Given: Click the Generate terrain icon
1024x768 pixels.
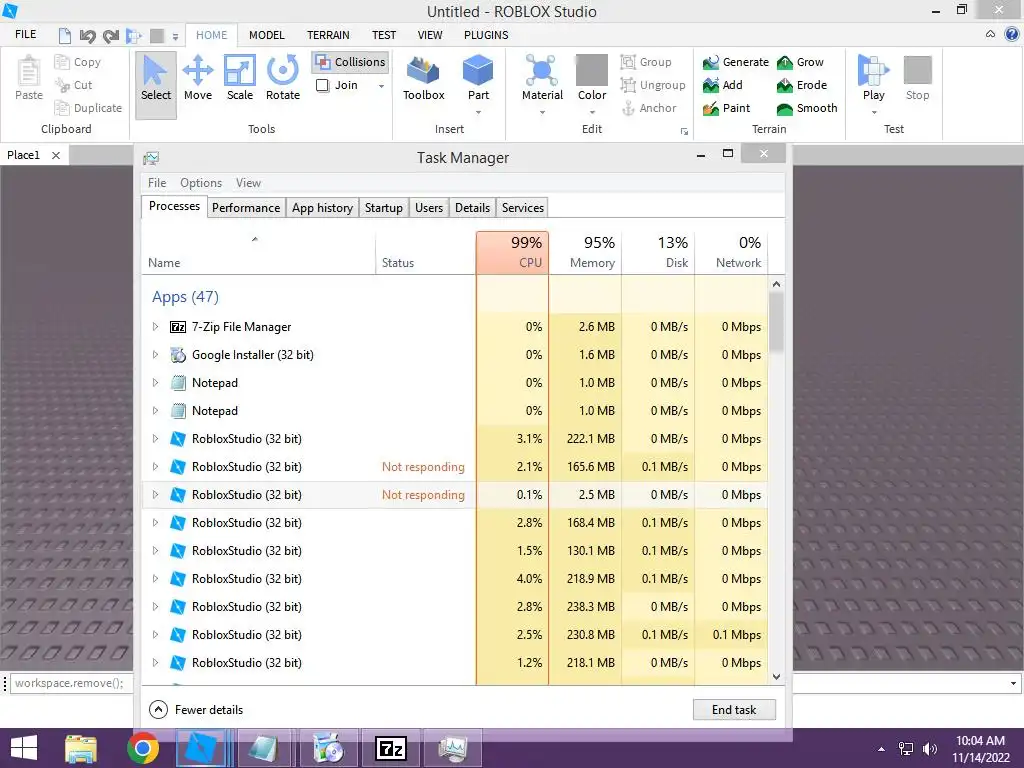Looking at the screenshot, I should (711, 63).
